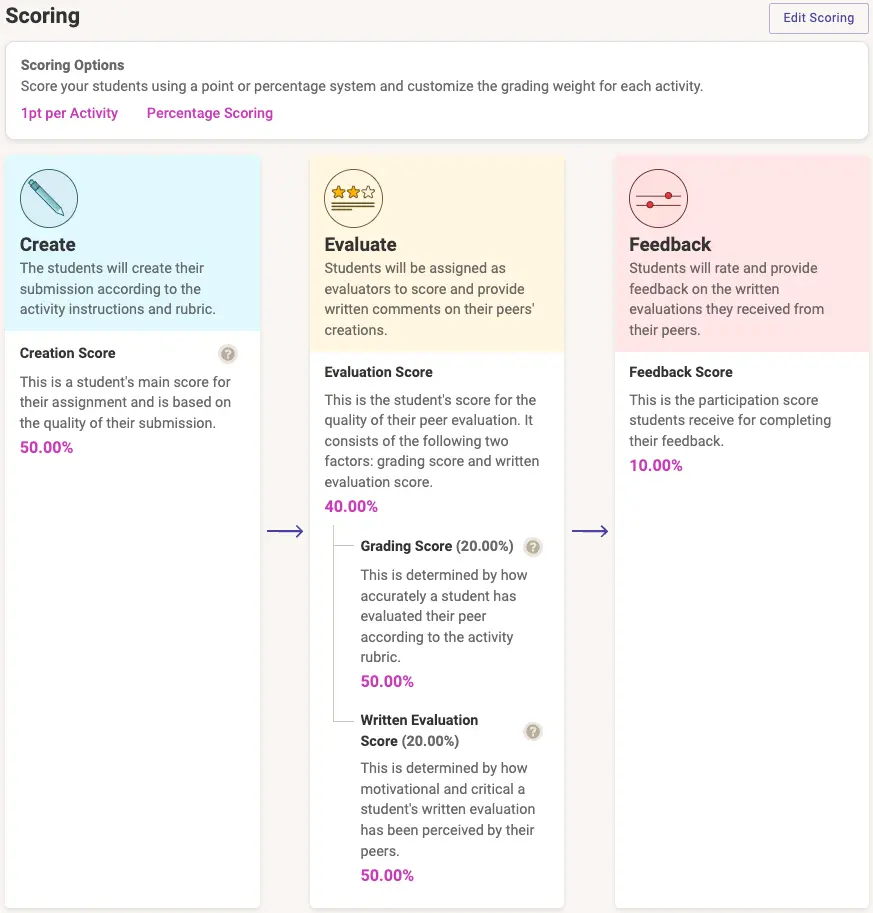Screen dimensions: 873x913
Task: Click the Creation Score 50.00% value
Action: click(x=47, y=447)
